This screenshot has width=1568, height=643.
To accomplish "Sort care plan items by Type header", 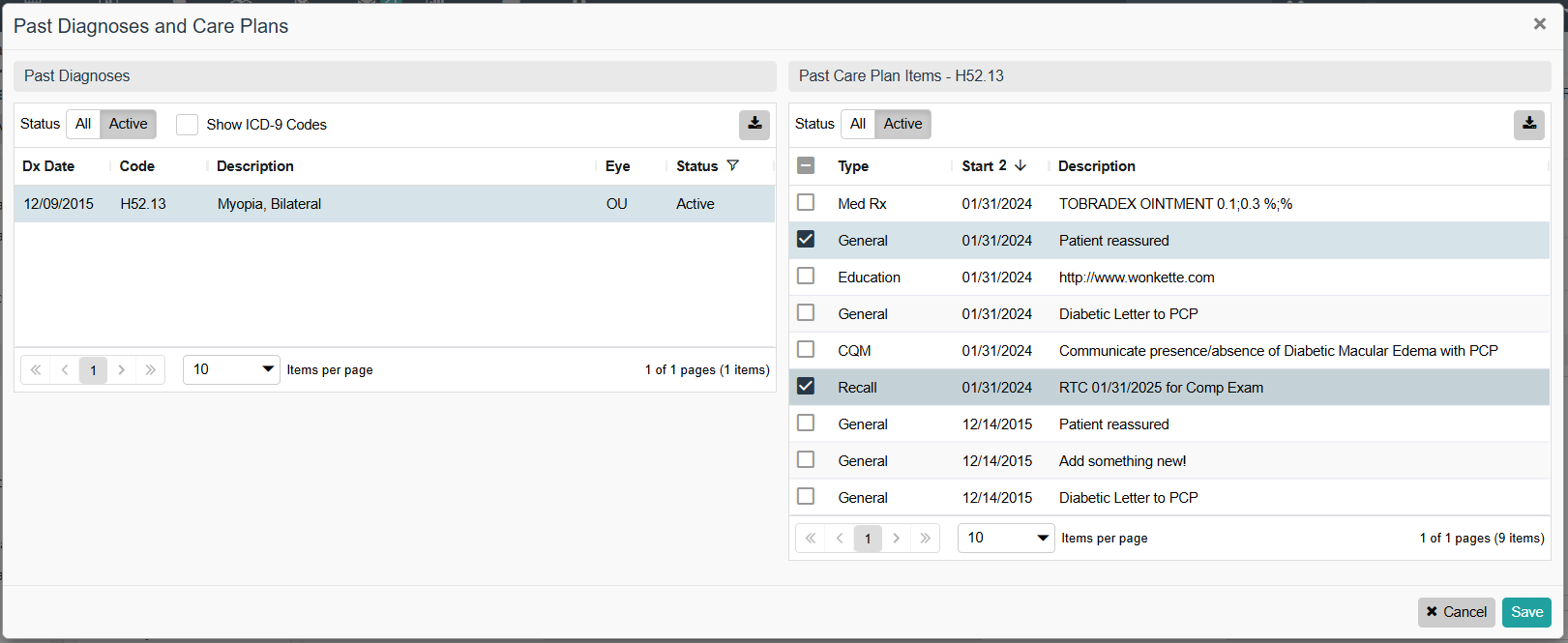I will pyautogui.click(x=853, y=166).
